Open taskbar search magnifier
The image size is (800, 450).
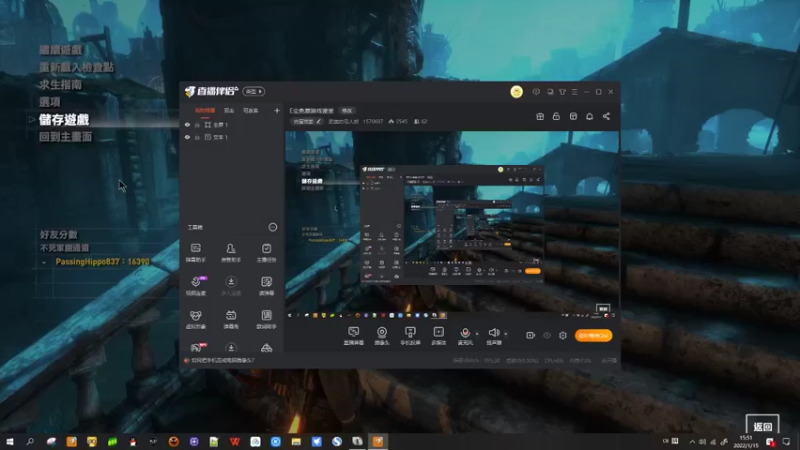[x=30, y=441]
